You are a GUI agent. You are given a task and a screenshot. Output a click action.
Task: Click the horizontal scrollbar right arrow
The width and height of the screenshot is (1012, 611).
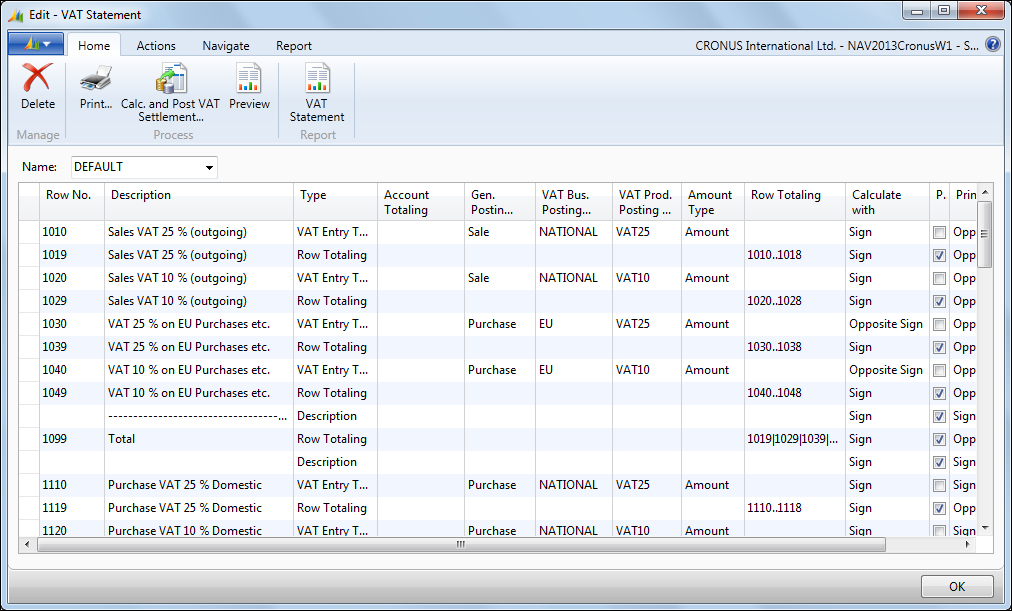tap(967, 545)
